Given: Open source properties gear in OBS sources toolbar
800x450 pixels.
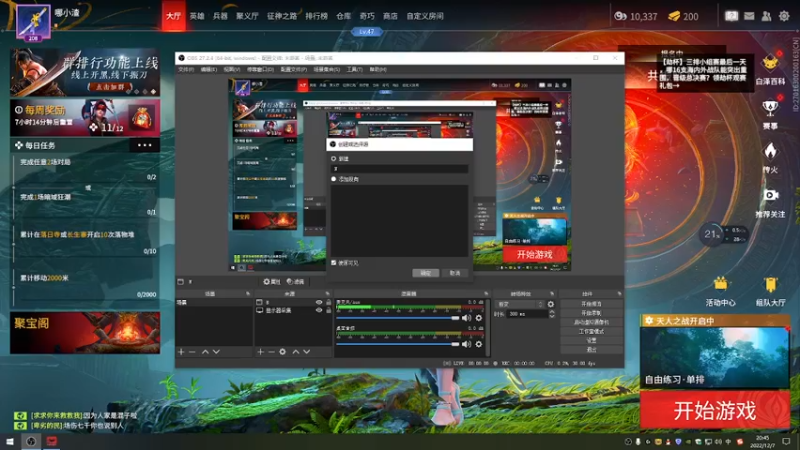Looking at the screenshot, I should click(x=283, y=352).
